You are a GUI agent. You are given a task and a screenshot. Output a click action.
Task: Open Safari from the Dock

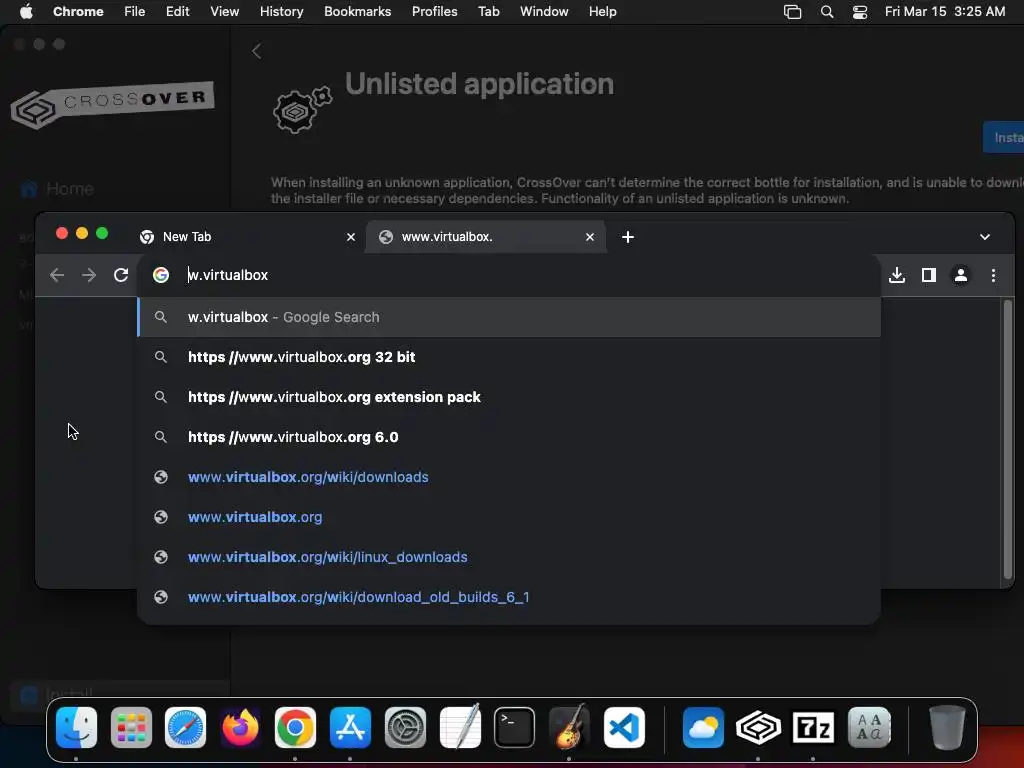(x=185, y=727)
